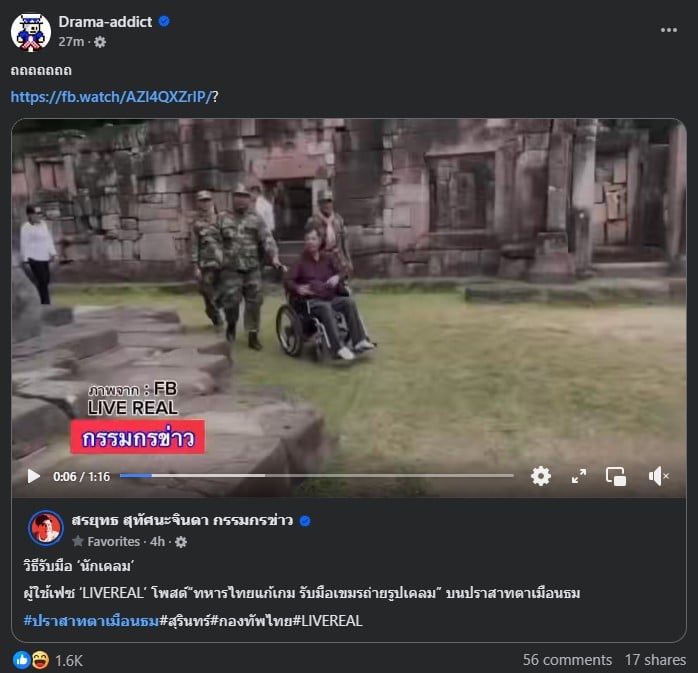
Task: Click สรยุทธ สุทัศนะจินดา กรรมกรข่าว page name
Action: pos(182,520)
